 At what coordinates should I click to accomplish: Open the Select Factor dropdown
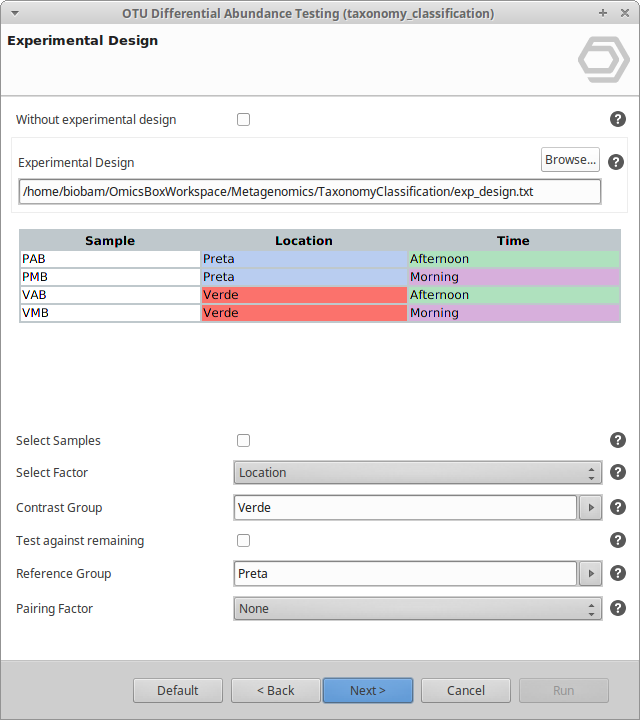[x=417, y=473]
